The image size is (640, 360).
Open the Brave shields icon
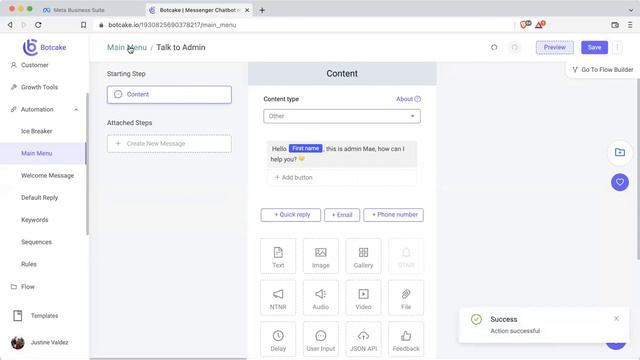tap(525, 24)
